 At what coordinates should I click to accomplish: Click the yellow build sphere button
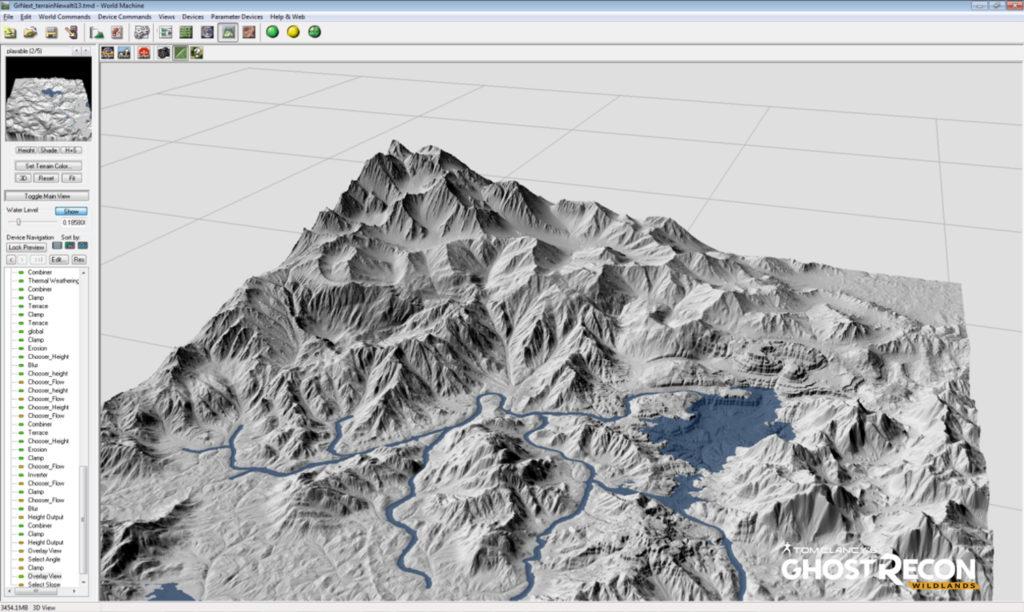point(293,31)
